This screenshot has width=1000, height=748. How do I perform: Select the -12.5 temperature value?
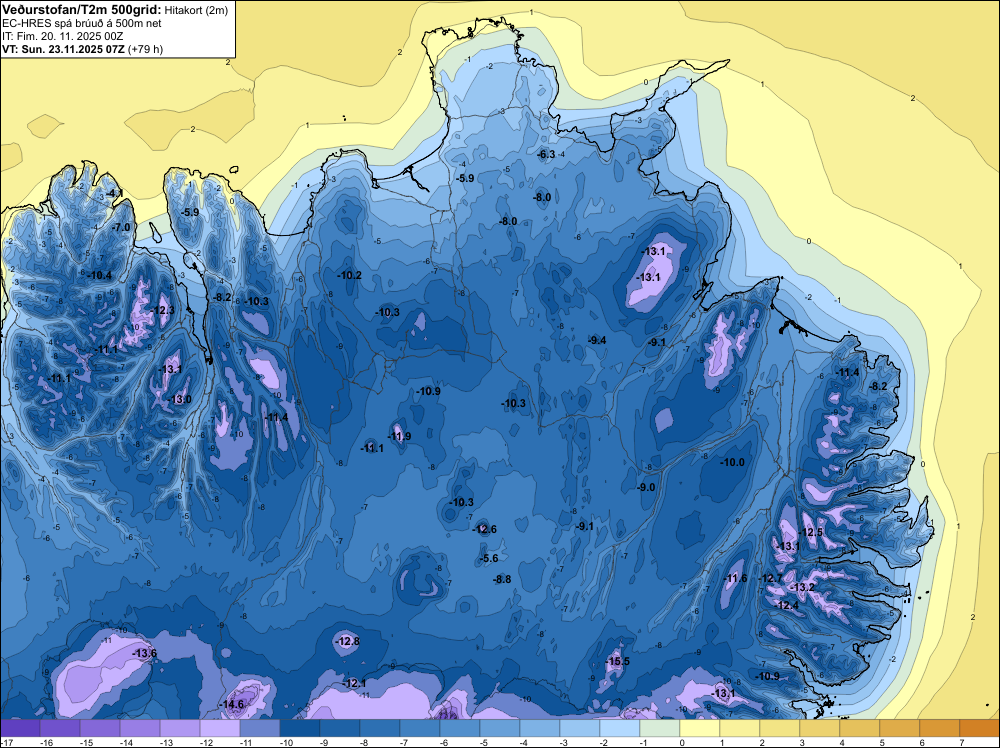(811, 532)
